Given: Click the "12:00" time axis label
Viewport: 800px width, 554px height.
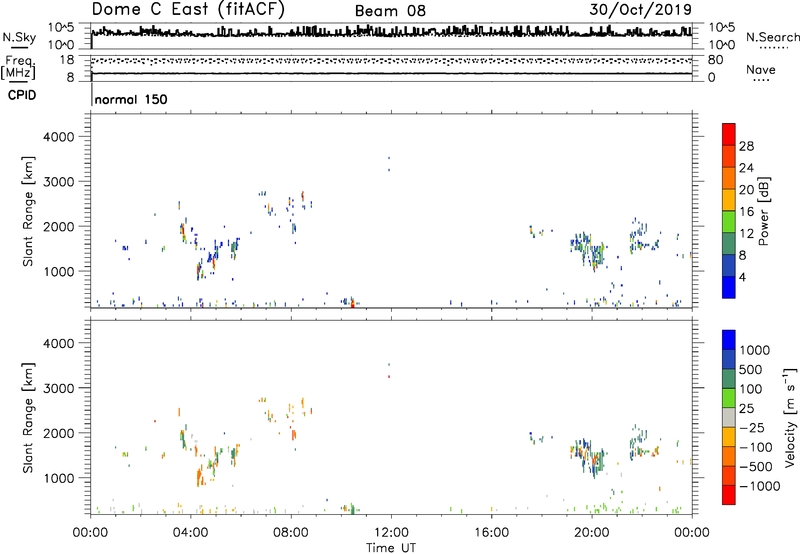Looking at the screenshot, I should point(391,533).
